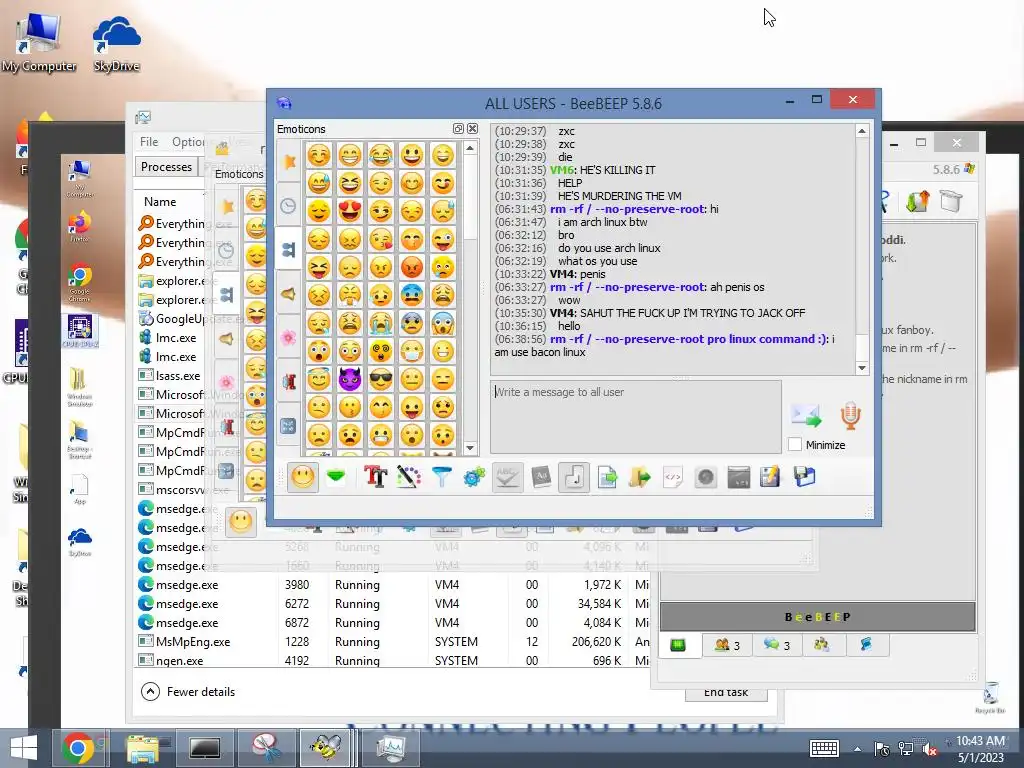
Task: Click the send file icon with green arrow
Action: pyautogui.click(x=607, y=477)
